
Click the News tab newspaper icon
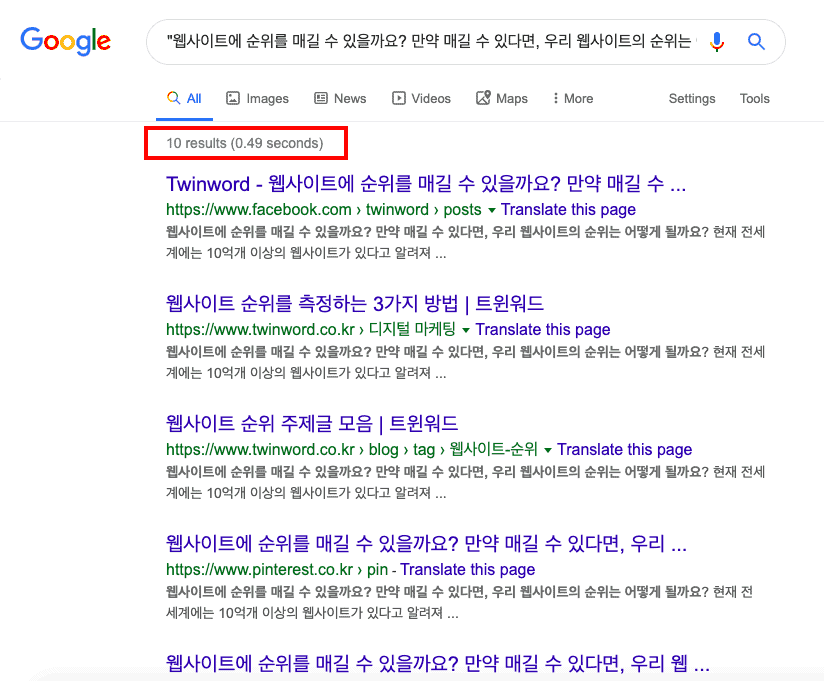click(321, 98)
